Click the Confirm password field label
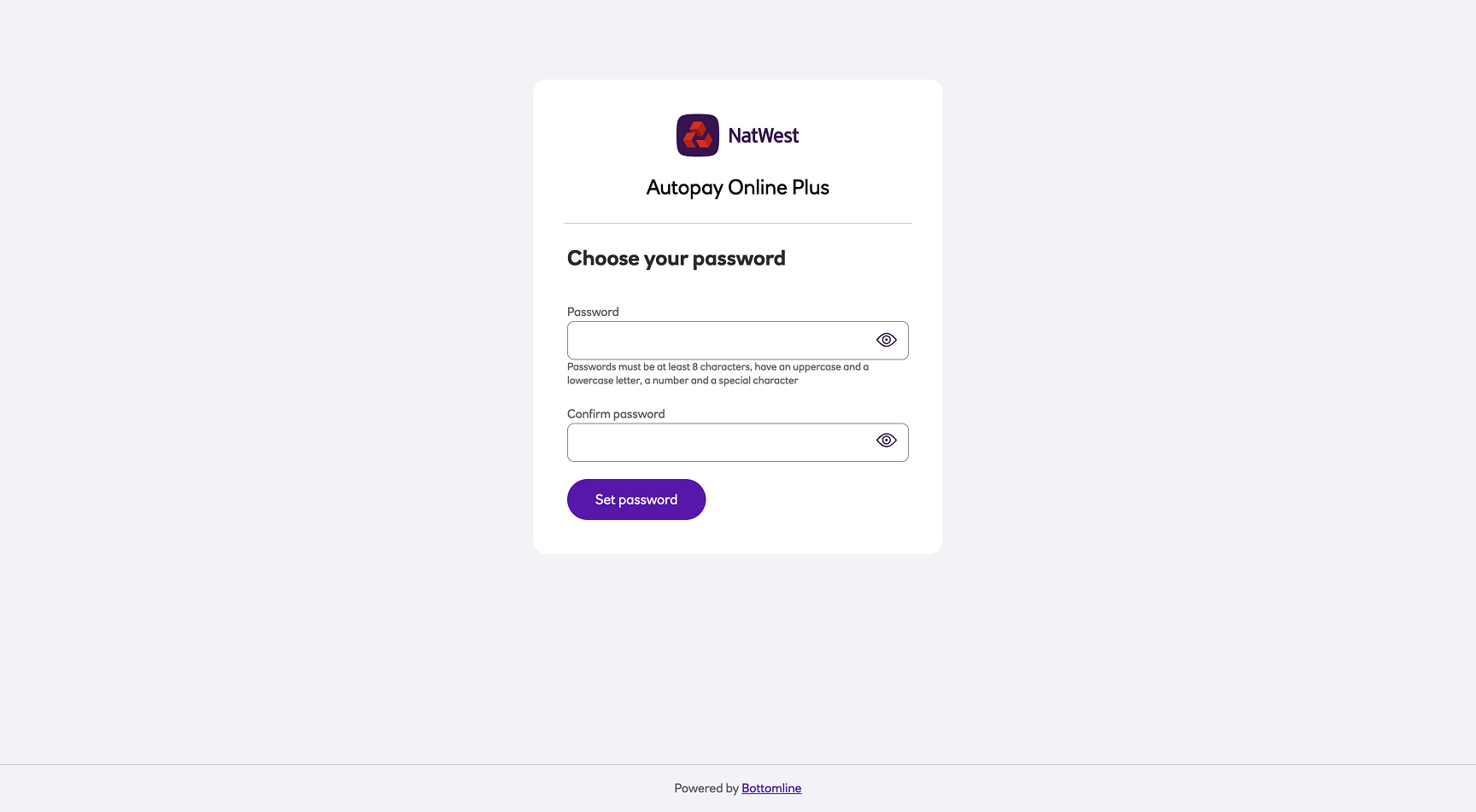Screen dimensions: 1476x812 [x=616, y=414]
